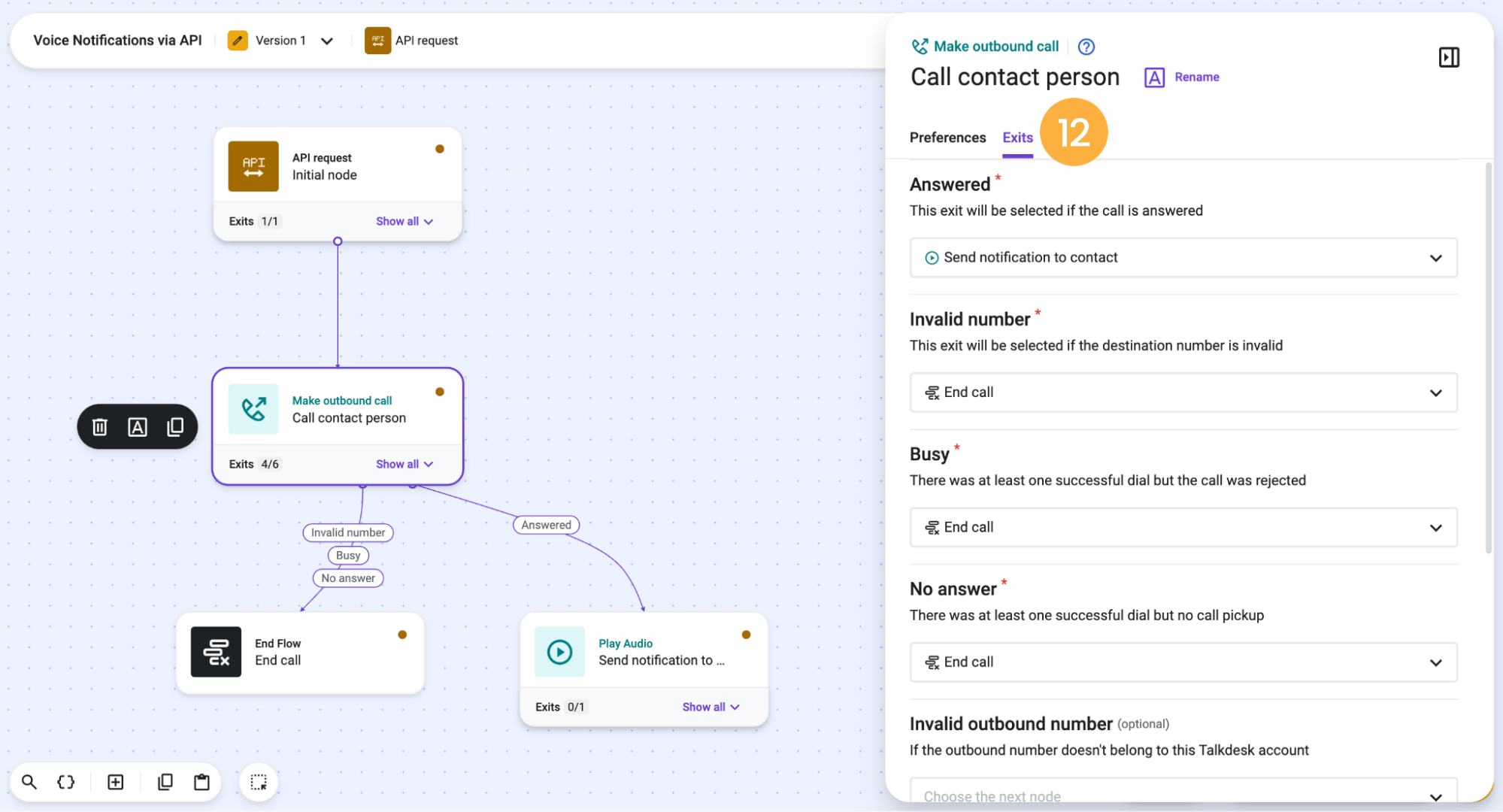Viewport: 1503px width, 812px height.
Task: Click the Busy connection label
Action: pyautogui.click(x=348, y=555)
